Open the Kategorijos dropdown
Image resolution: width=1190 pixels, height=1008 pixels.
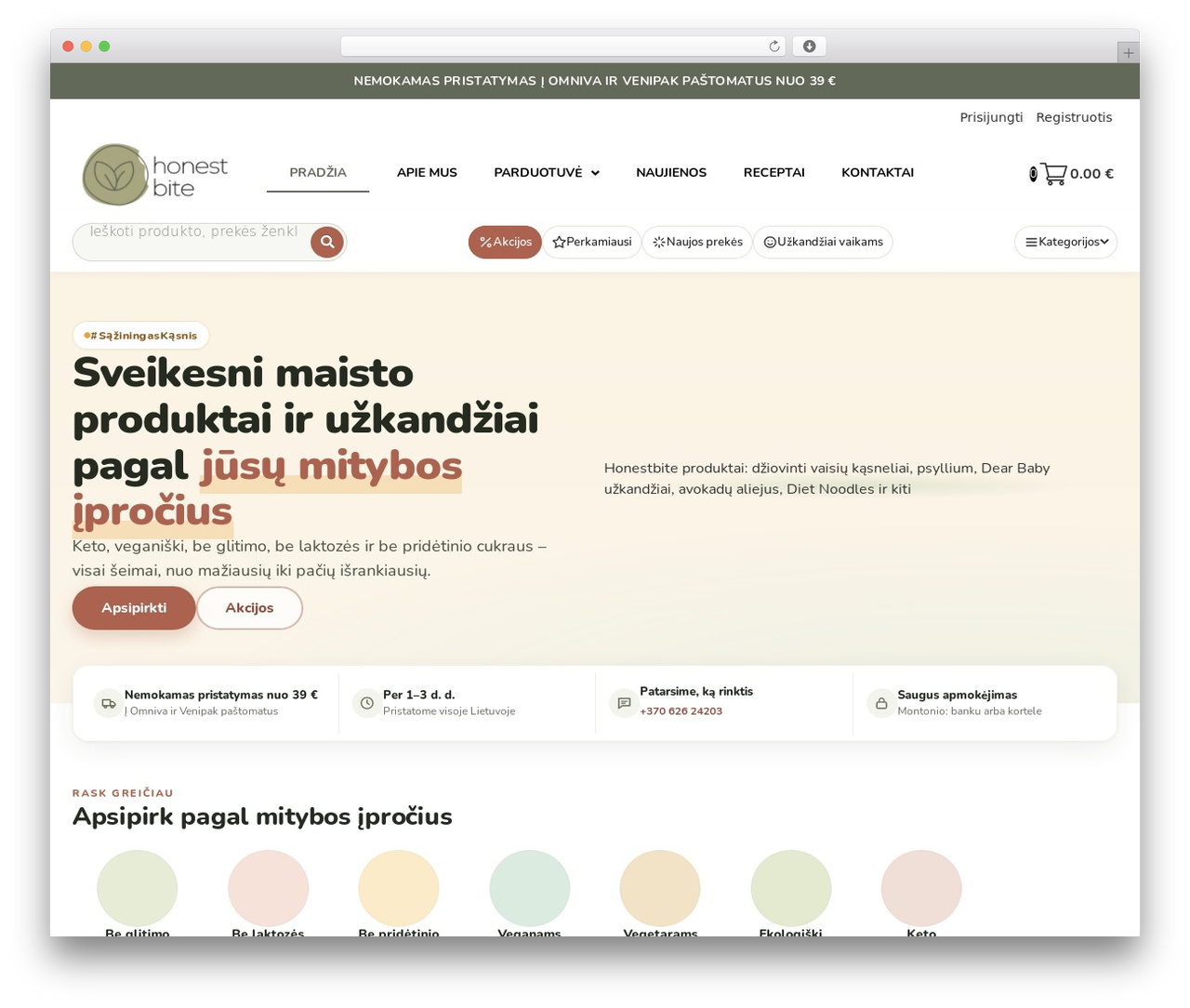point(1066,243)
